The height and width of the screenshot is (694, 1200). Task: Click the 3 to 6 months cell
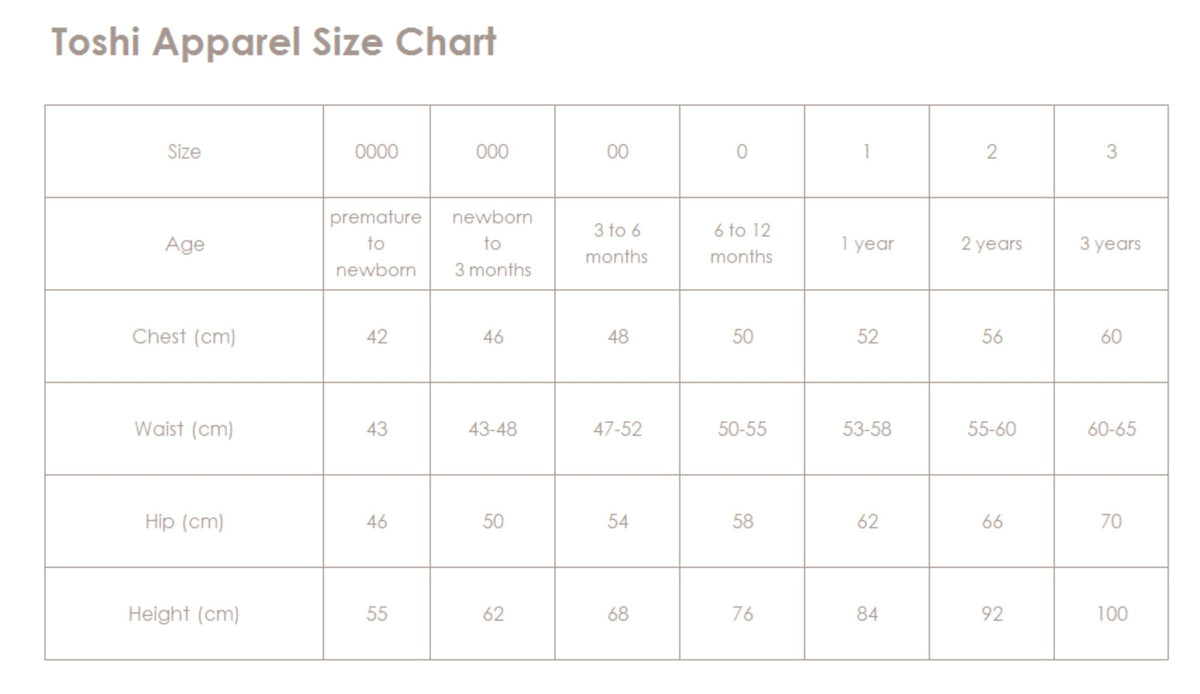617,244
